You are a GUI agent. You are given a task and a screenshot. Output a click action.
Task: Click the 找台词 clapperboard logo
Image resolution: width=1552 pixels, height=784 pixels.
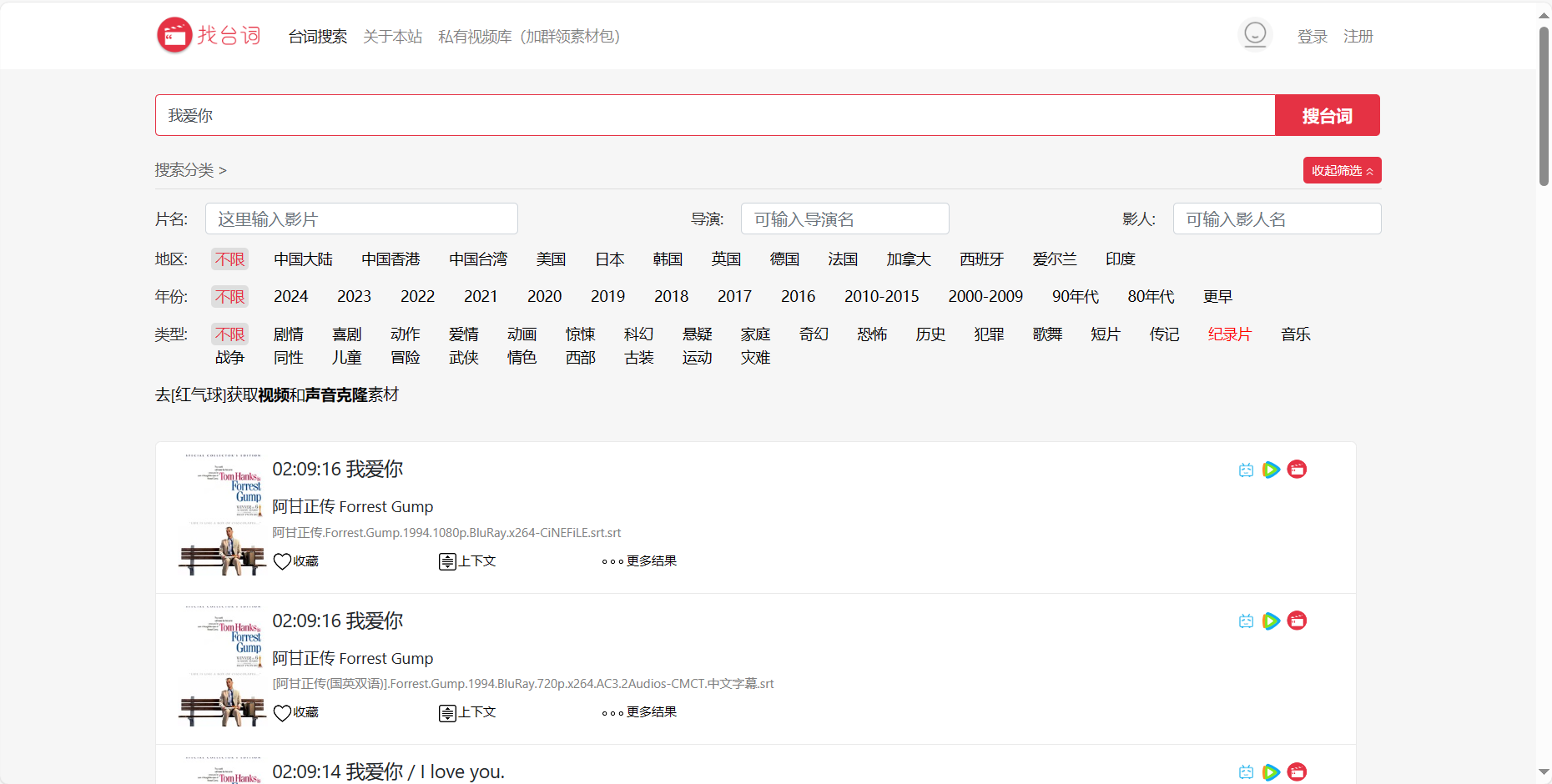(x=209, y=35)
